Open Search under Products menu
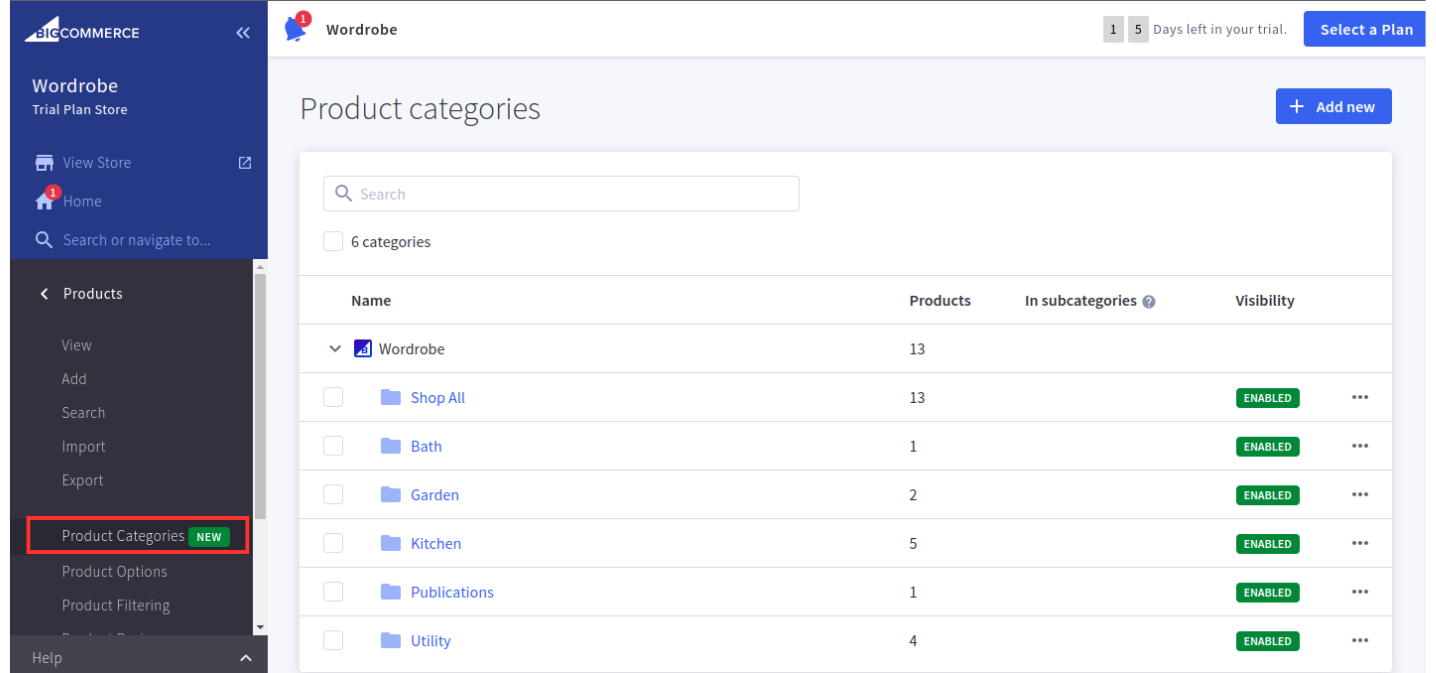The width and height of the screenshot is (1436, 673). [83, 413]
